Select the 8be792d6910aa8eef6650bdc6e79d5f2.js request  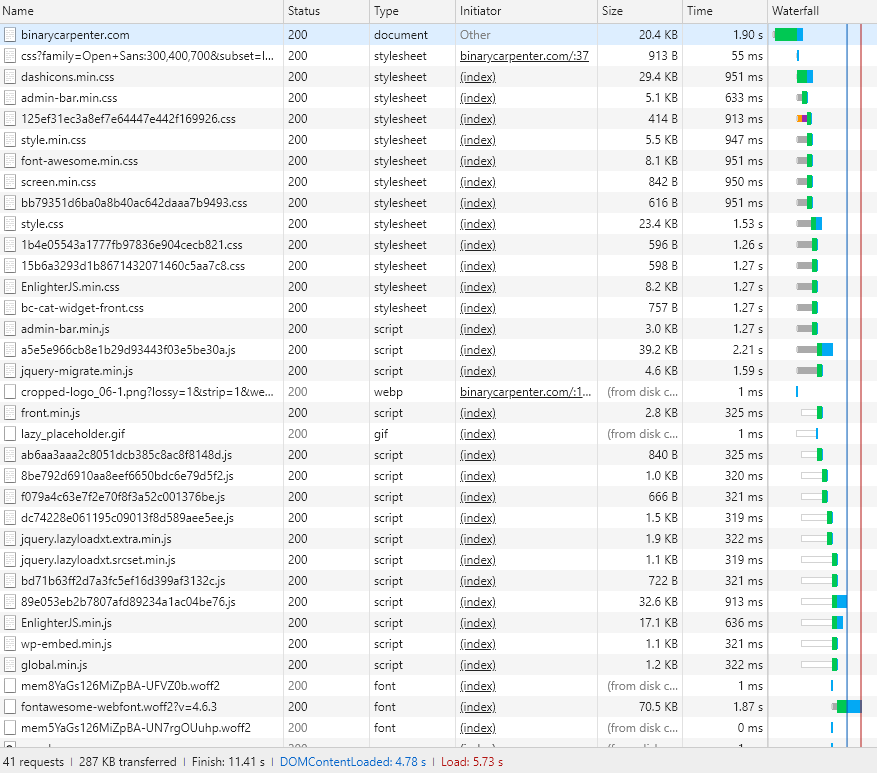click(x=127, y=476)
